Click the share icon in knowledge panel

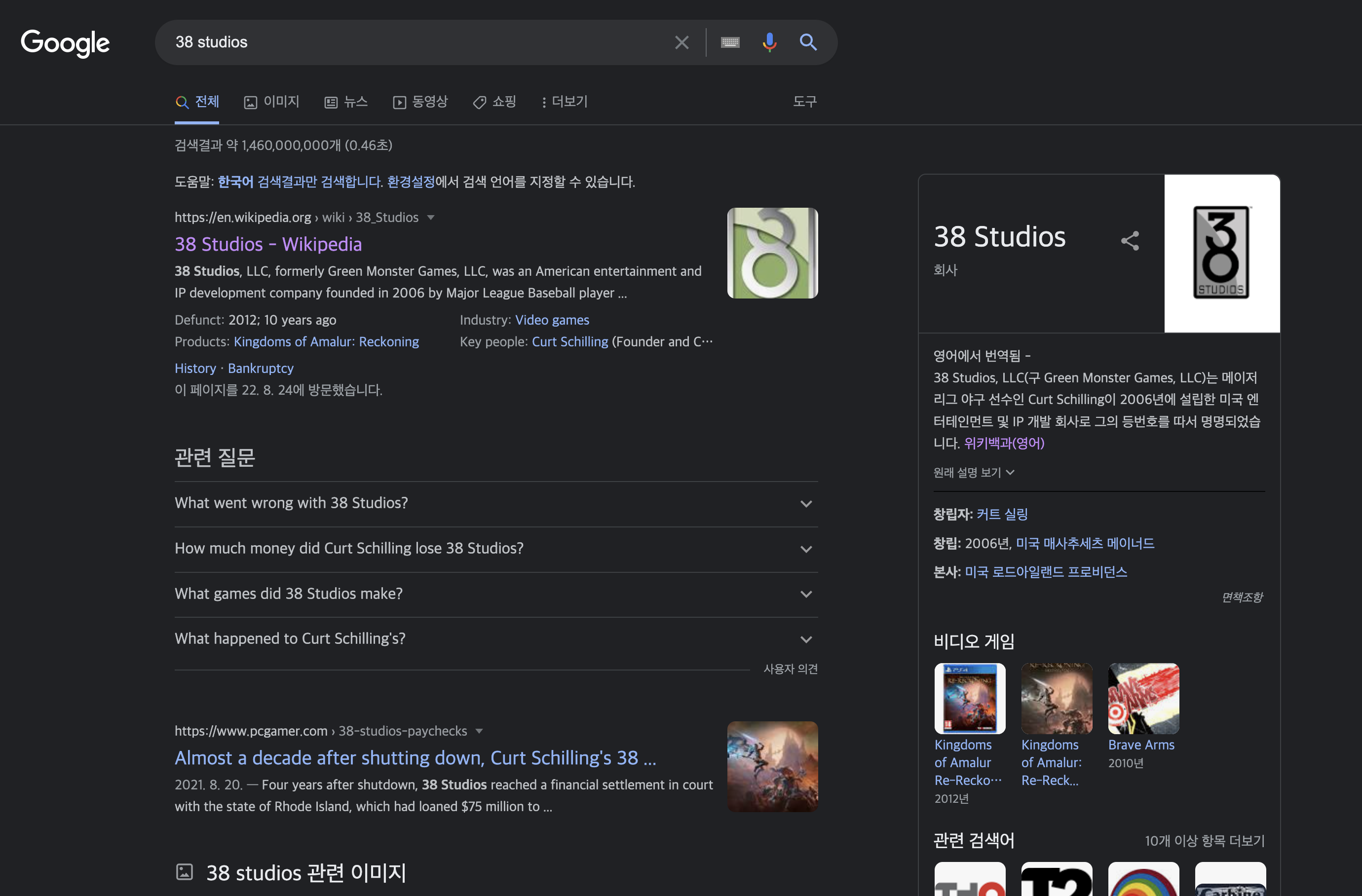coord(1129,240)
